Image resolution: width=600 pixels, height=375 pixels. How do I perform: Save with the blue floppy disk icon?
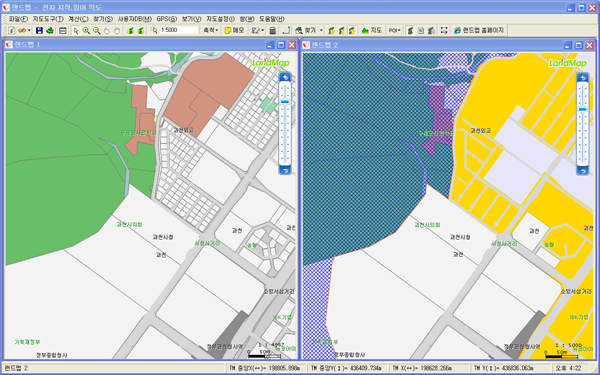pyautogui.click(x=39, y=30)
